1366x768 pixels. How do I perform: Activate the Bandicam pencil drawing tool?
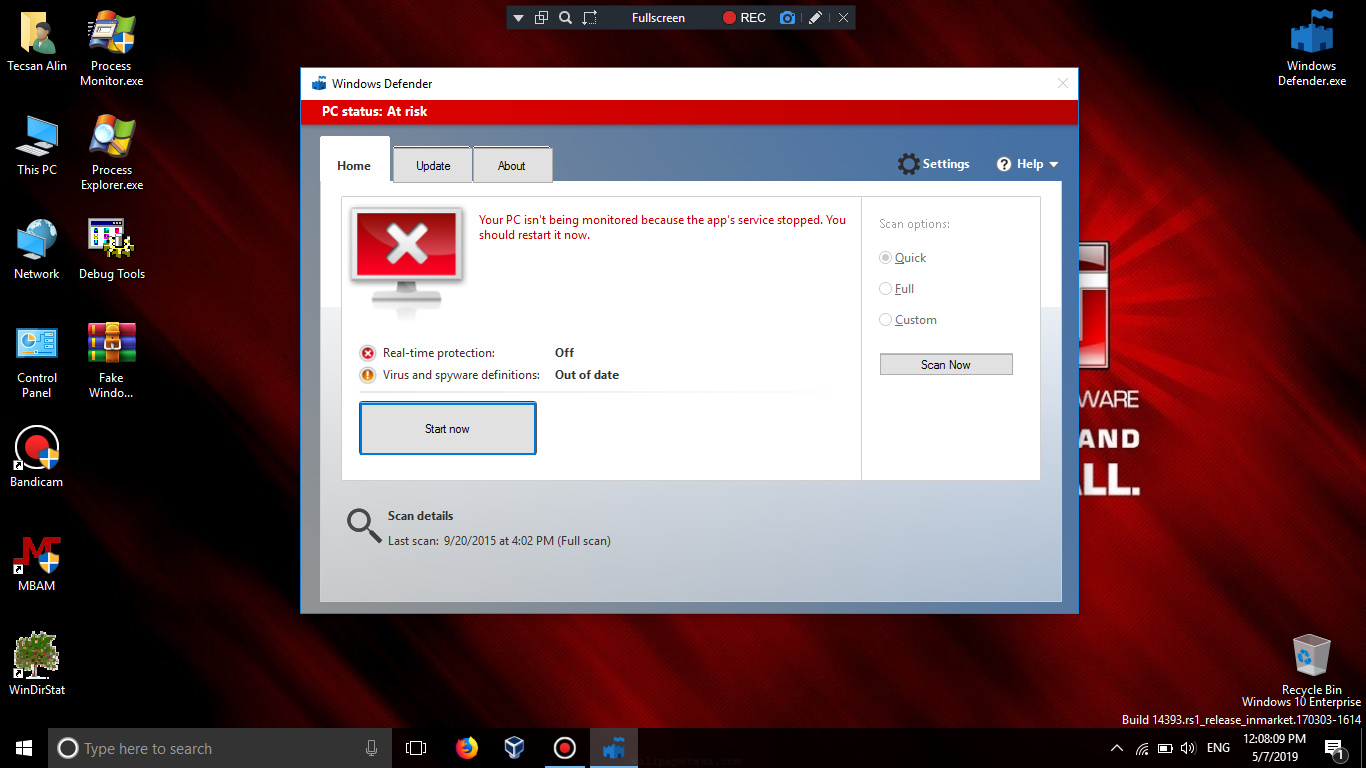[816, 17]
